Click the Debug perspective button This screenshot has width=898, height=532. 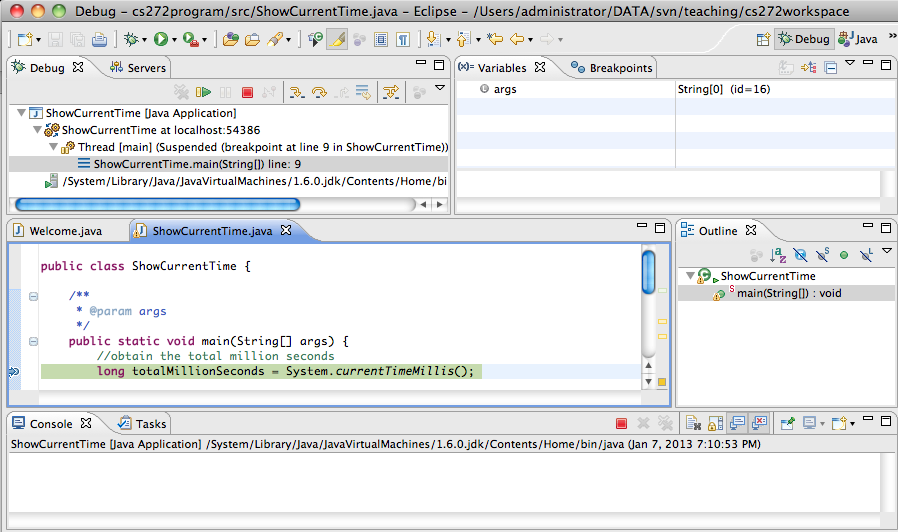tap(804, 39)
